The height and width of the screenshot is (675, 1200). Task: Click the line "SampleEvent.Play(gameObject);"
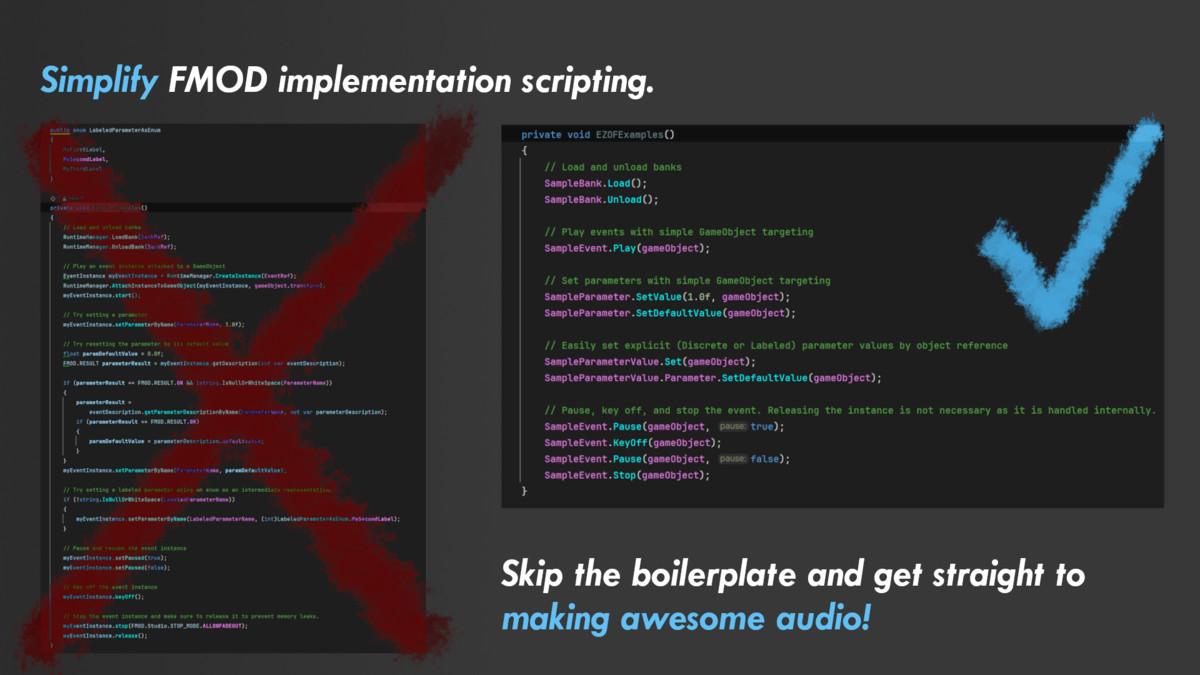pos(627,248)
